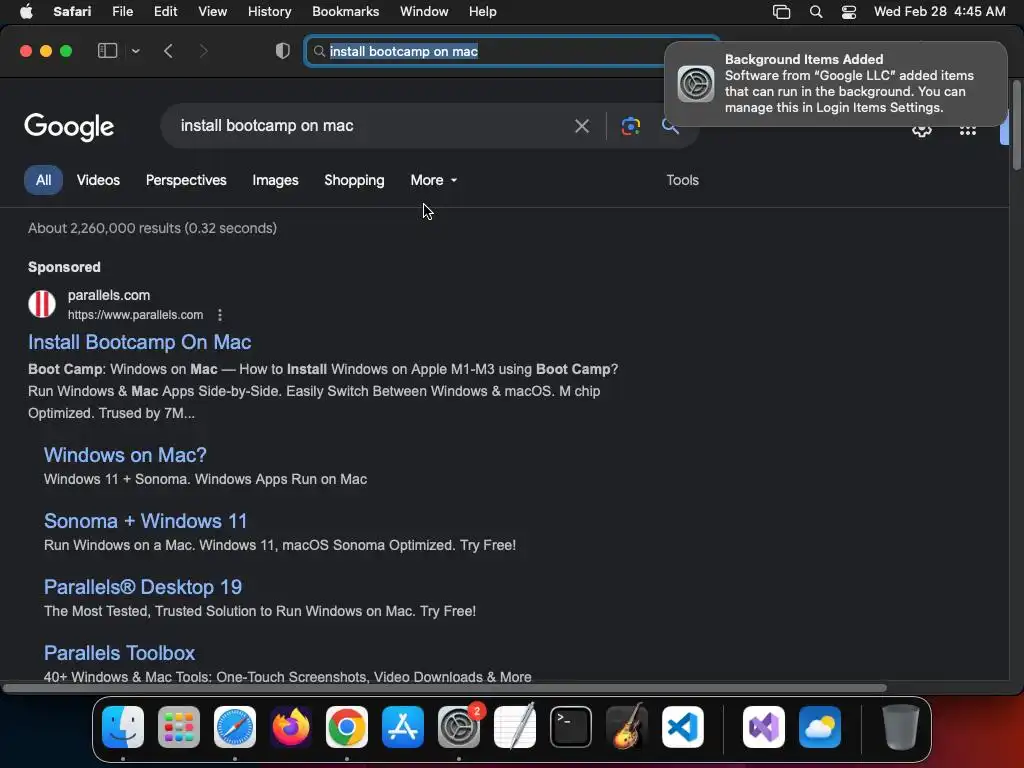Viewport: 1024px width, 768px height.
Task: Open the History menu
Action: coord(269,11)
